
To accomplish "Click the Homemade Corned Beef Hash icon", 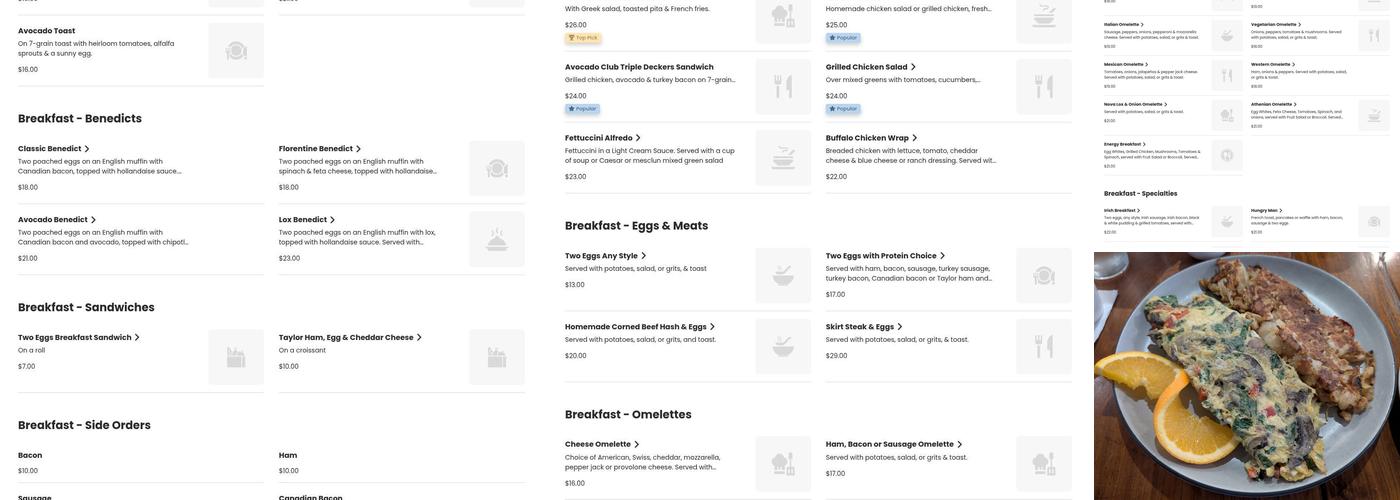I will (783, 347).
